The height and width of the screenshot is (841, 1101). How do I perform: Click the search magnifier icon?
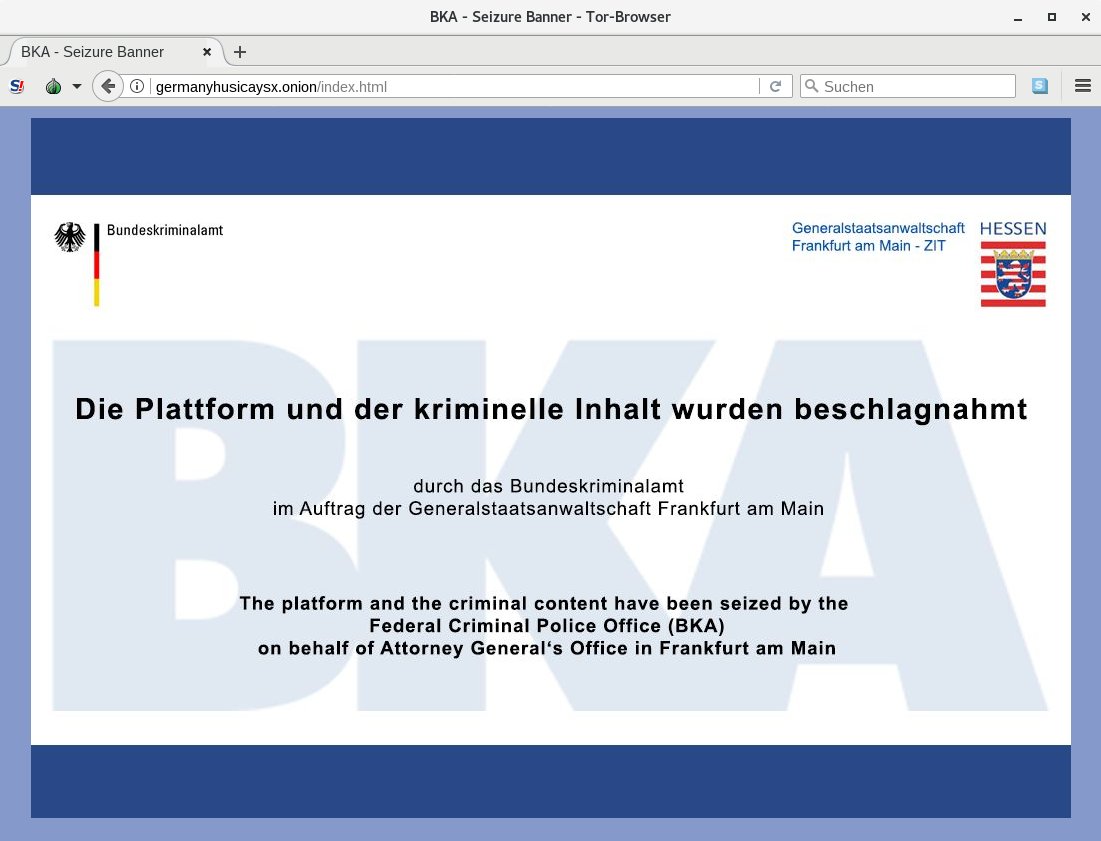811,86
